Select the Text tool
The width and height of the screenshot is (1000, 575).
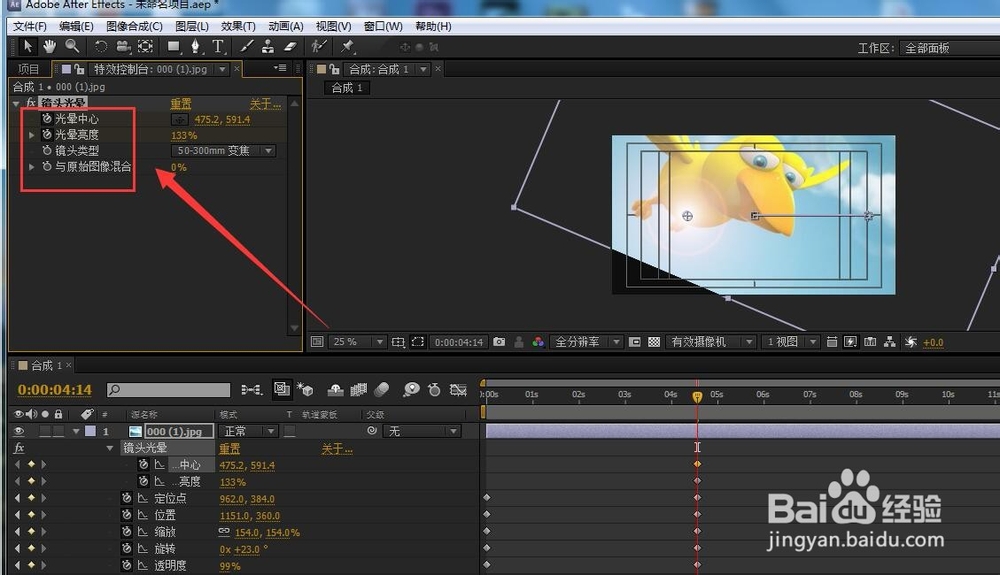[218, 46]
